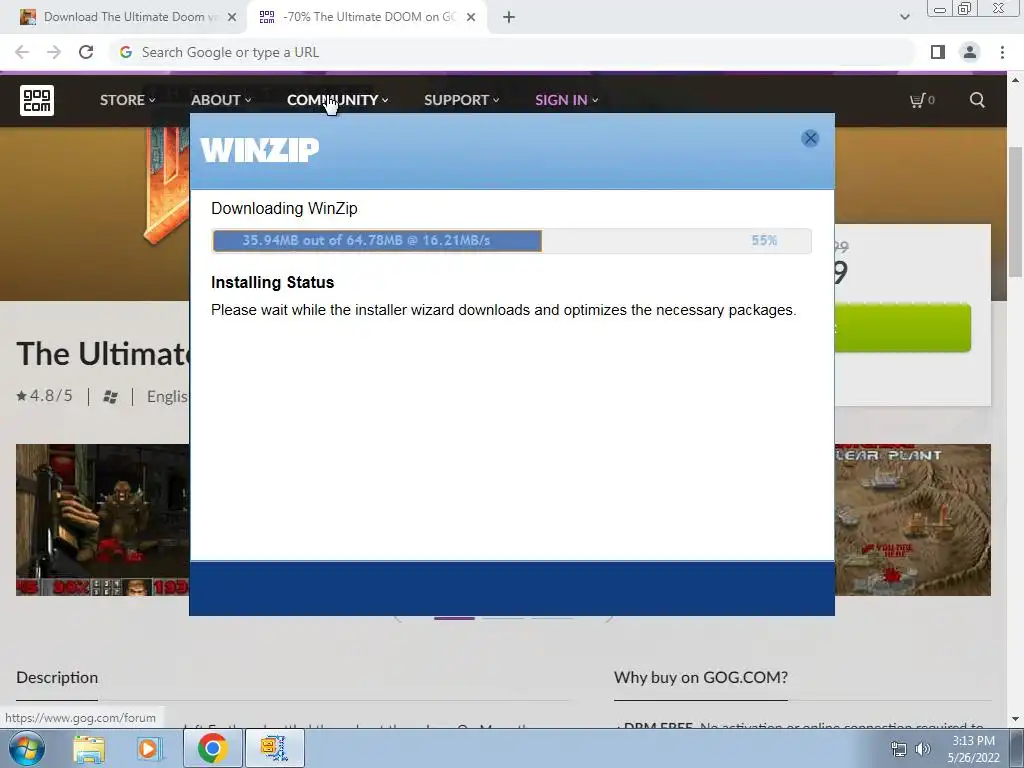
Task: Toggle the browser side panel icon
Action: 938,52
